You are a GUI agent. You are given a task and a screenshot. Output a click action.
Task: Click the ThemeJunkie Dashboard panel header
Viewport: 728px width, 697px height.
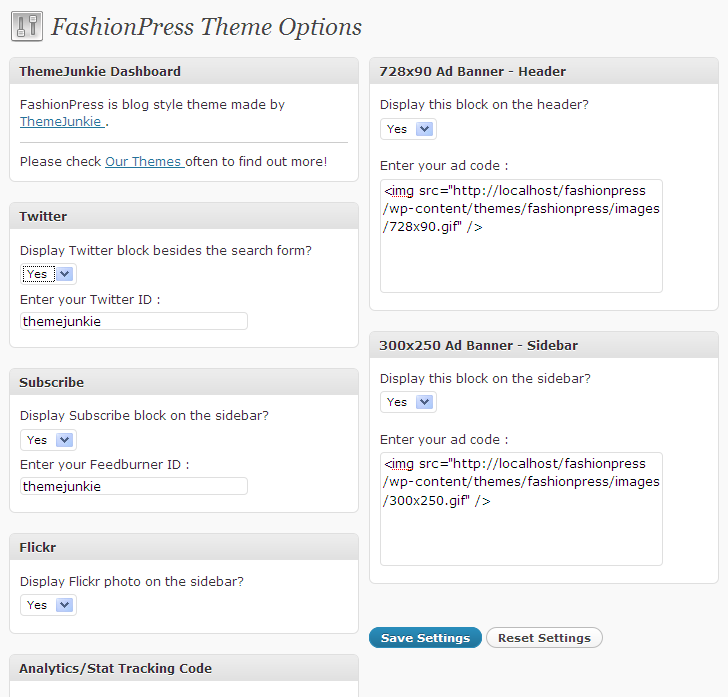tap(184, 71)
